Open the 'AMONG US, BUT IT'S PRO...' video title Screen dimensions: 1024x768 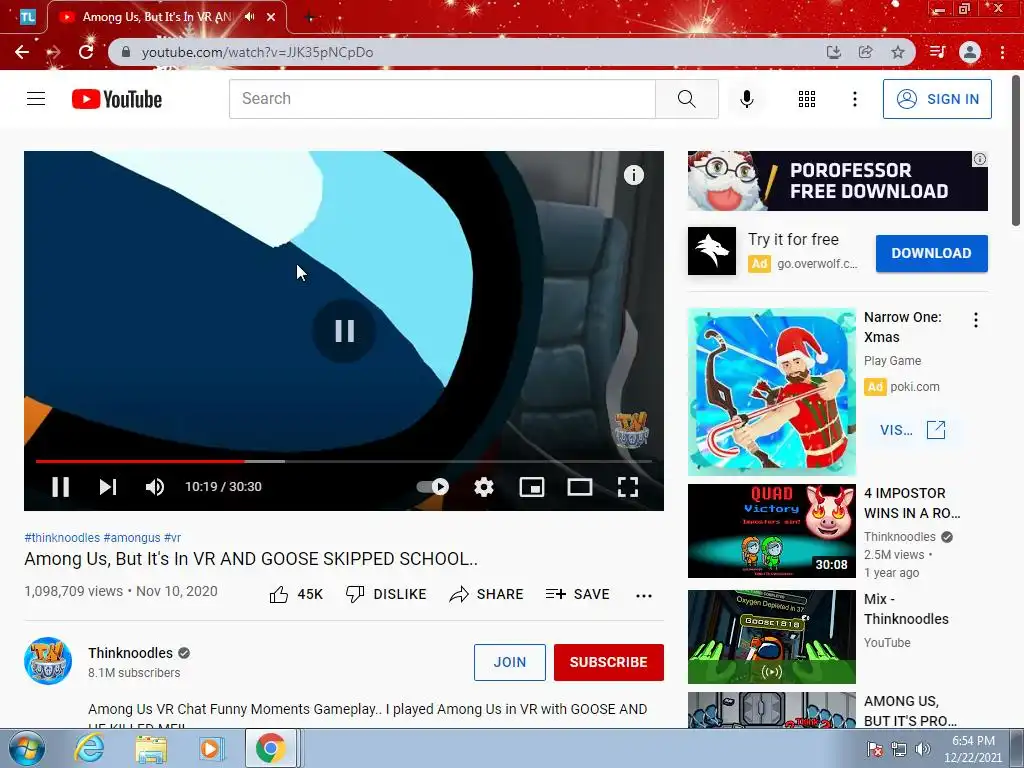(x=910, y=711)
